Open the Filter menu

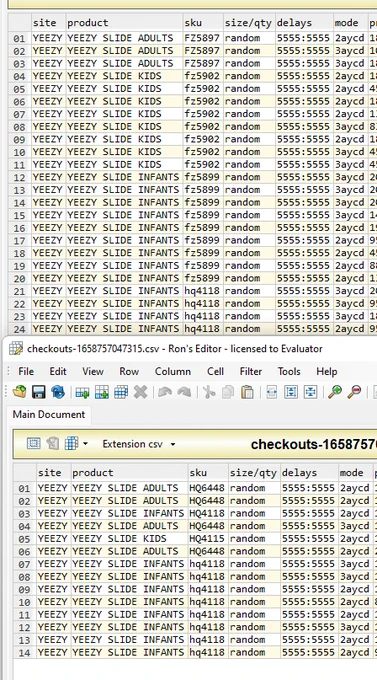[x=251, y=371]
